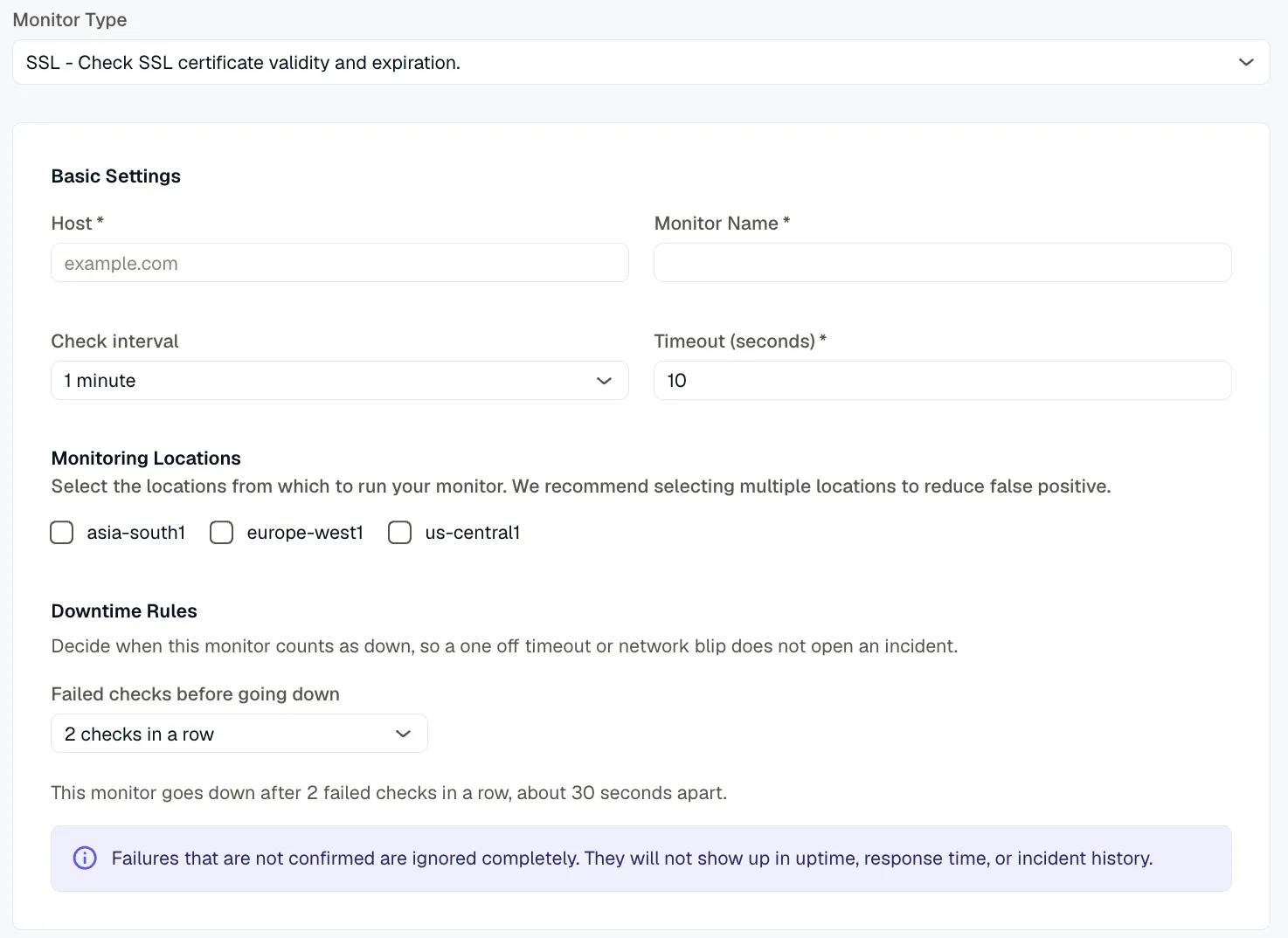Click the Failed checks before going down label
1288x938 pixels.
(x=196, y=694)
